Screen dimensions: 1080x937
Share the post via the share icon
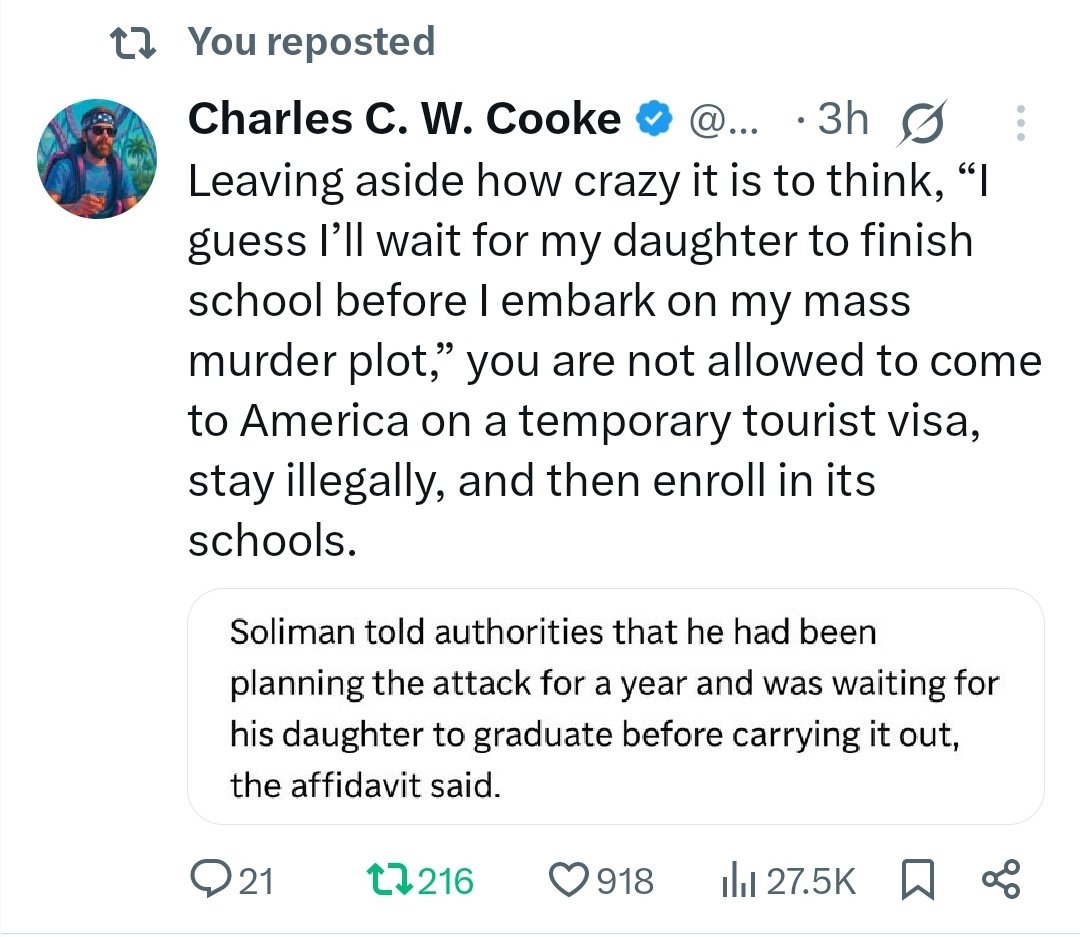click(x=1001, y=880)
